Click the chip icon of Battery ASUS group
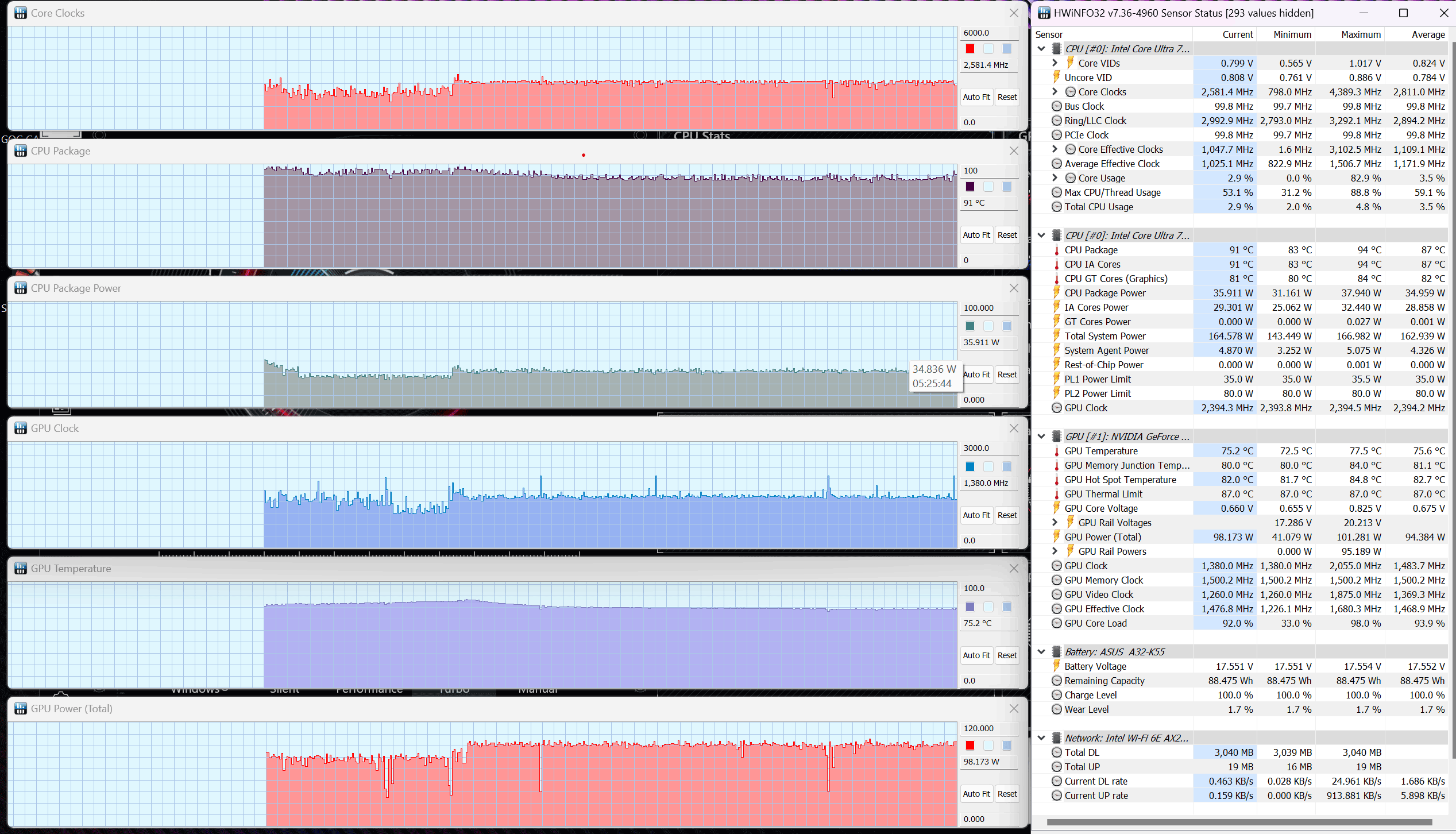Screen dimensions: 1456x834 pyautogui.click(x=1056, y=652)
